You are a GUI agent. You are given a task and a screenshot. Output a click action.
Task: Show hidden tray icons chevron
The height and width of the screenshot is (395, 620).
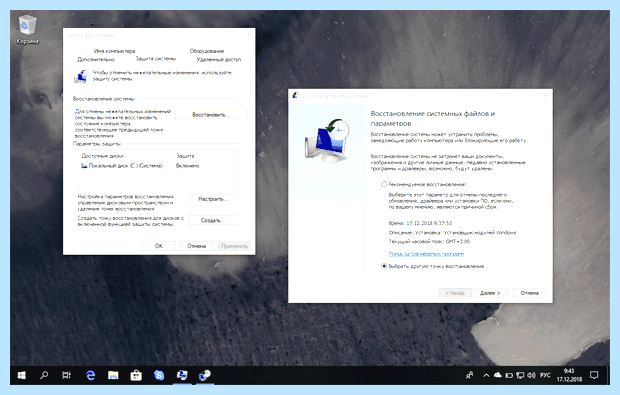486,375
